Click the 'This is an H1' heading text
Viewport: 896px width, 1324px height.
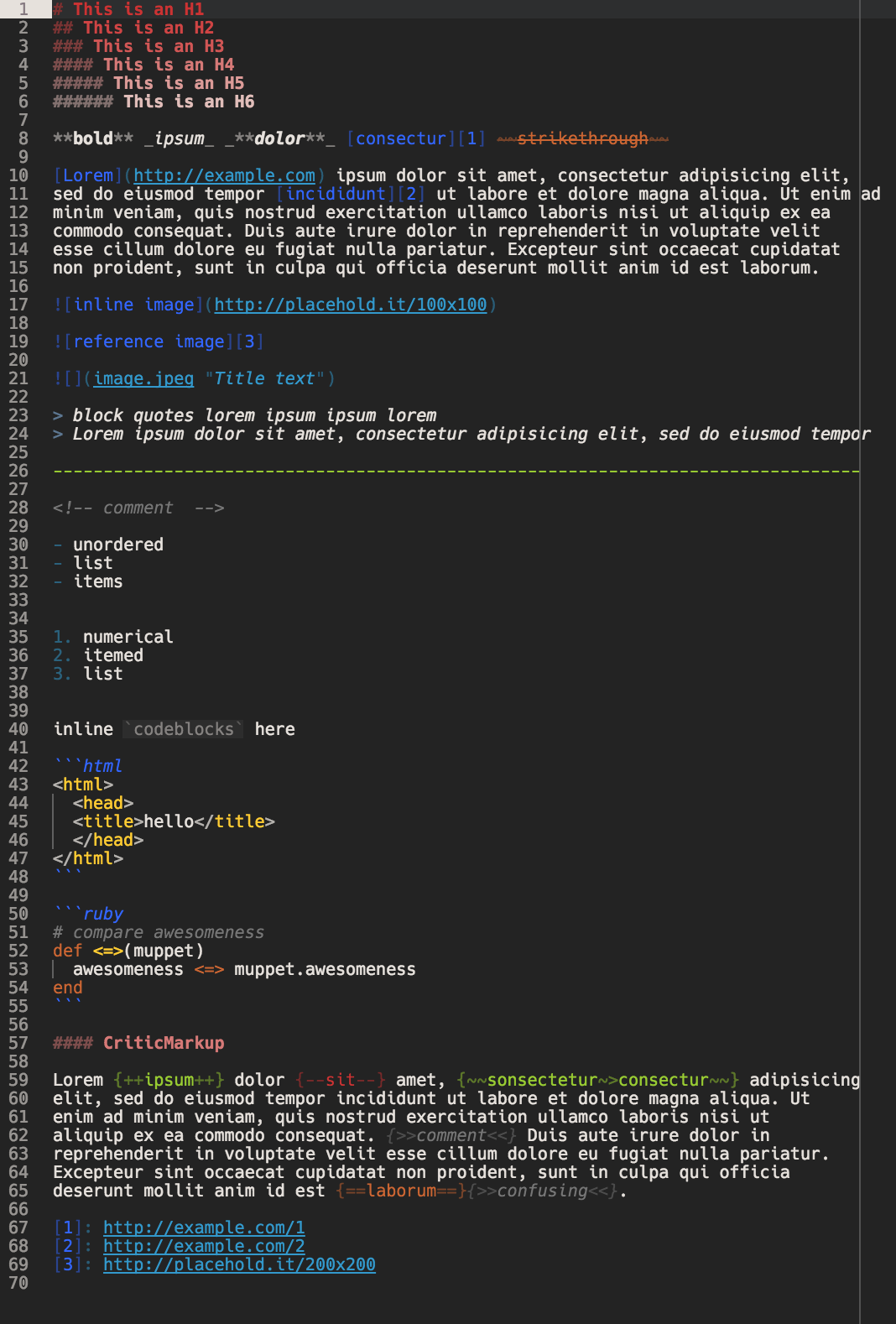point(138,9)
